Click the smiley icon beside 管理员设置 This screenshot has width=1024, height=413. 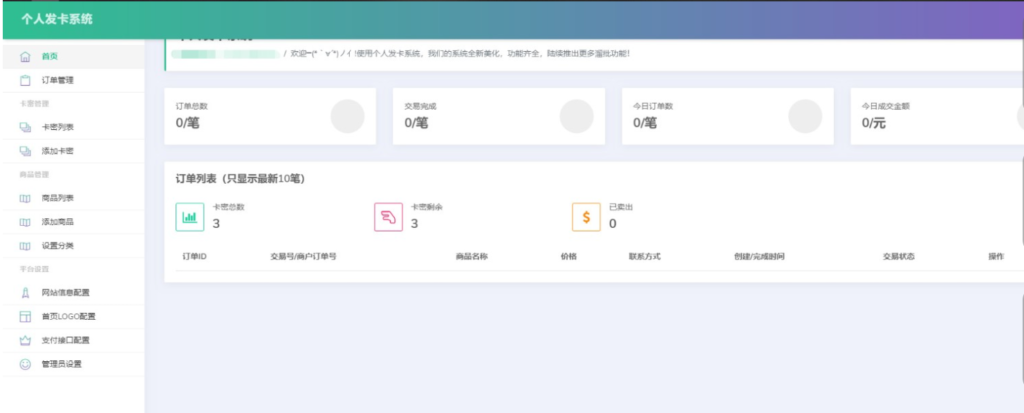coord(25,364)
